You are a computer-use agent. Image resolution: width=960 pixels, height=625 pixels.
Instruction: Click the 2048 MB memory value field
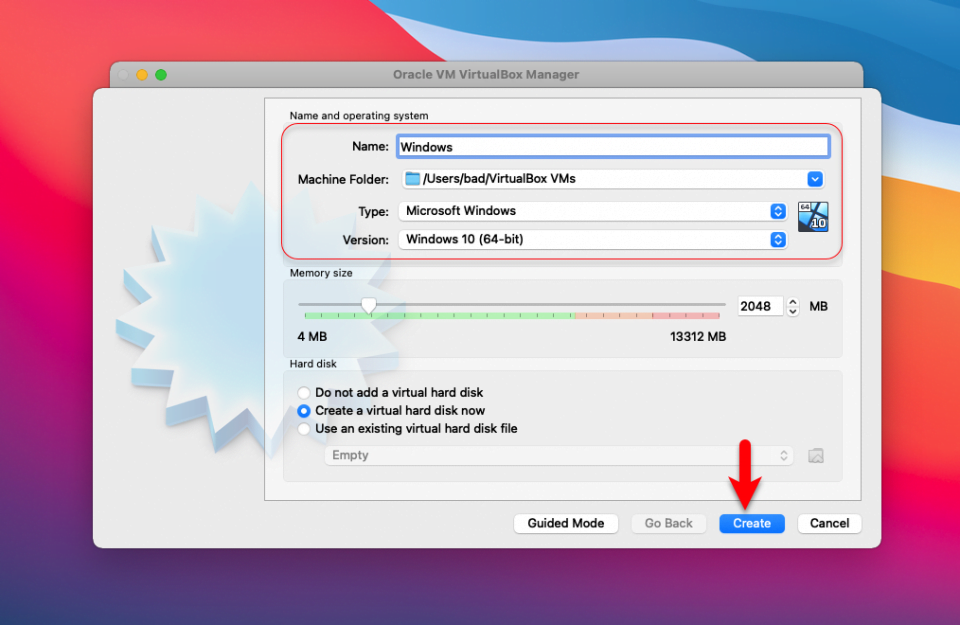760,306
